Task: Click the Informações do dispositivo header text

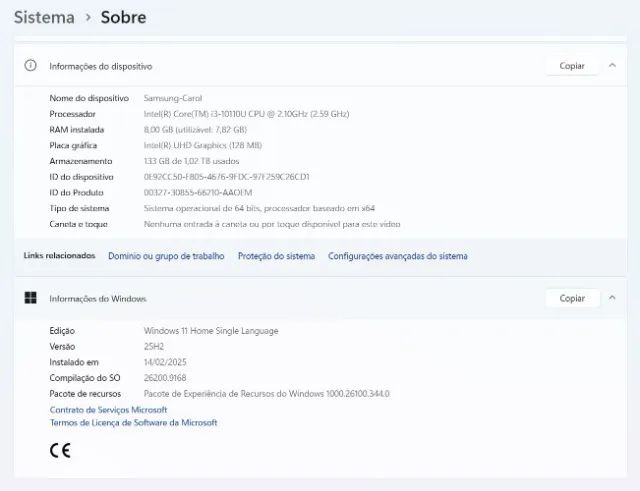Action: click(x=101, y=66)
